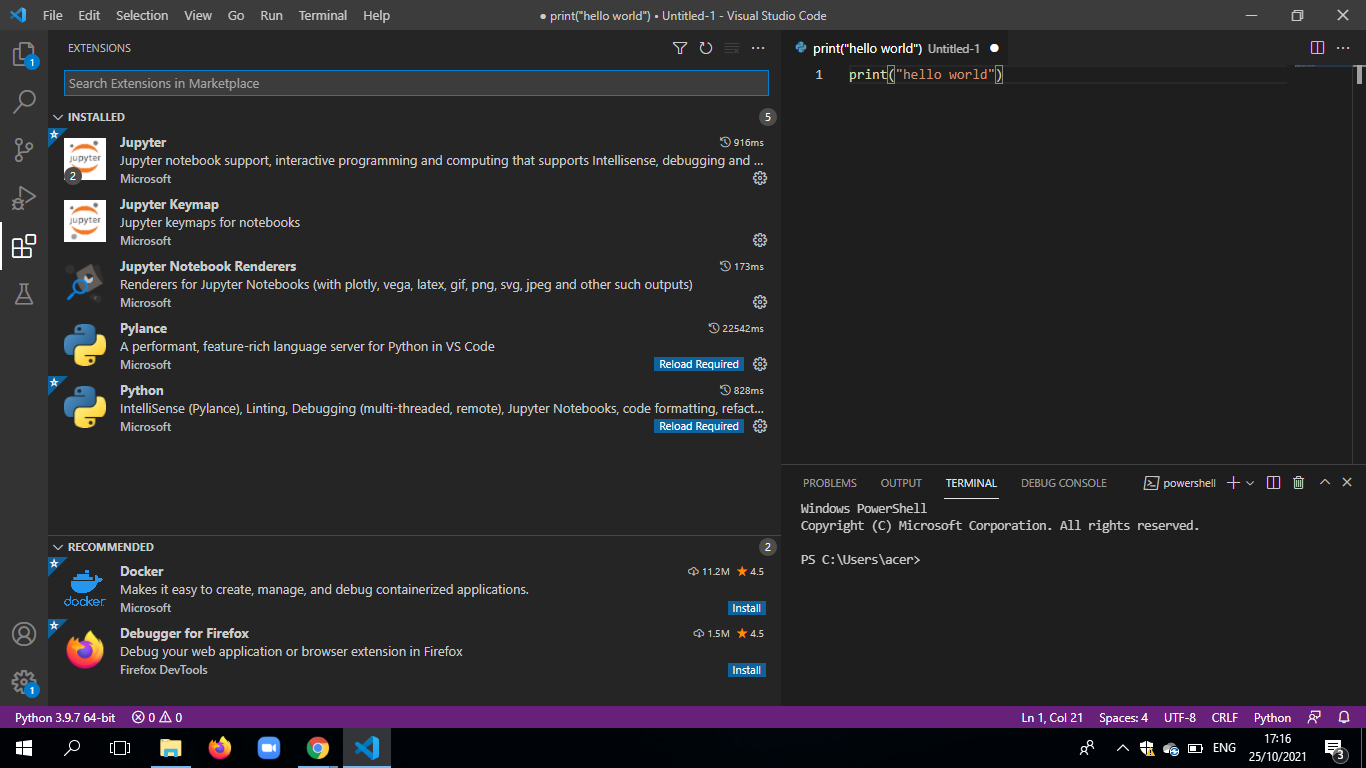The height and width of the screenshot is (768, 1366).
Task: Refresh the extensions list
Action: click(x=707, y=47)
